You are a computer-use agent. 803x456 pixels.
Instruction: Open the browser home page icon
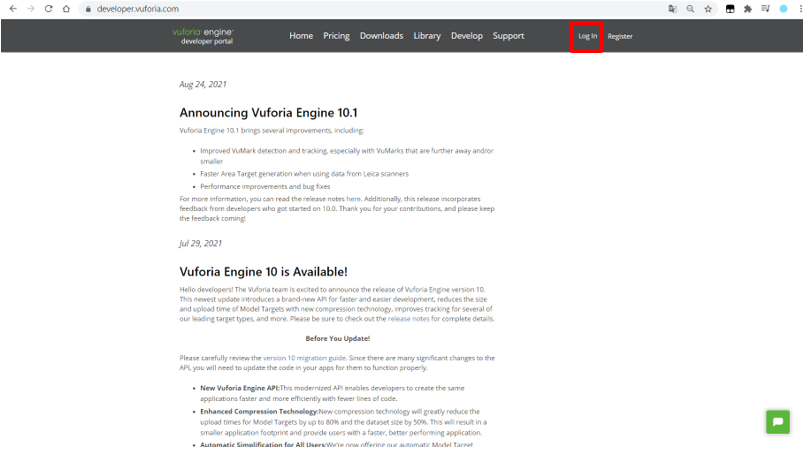[66, 9]
